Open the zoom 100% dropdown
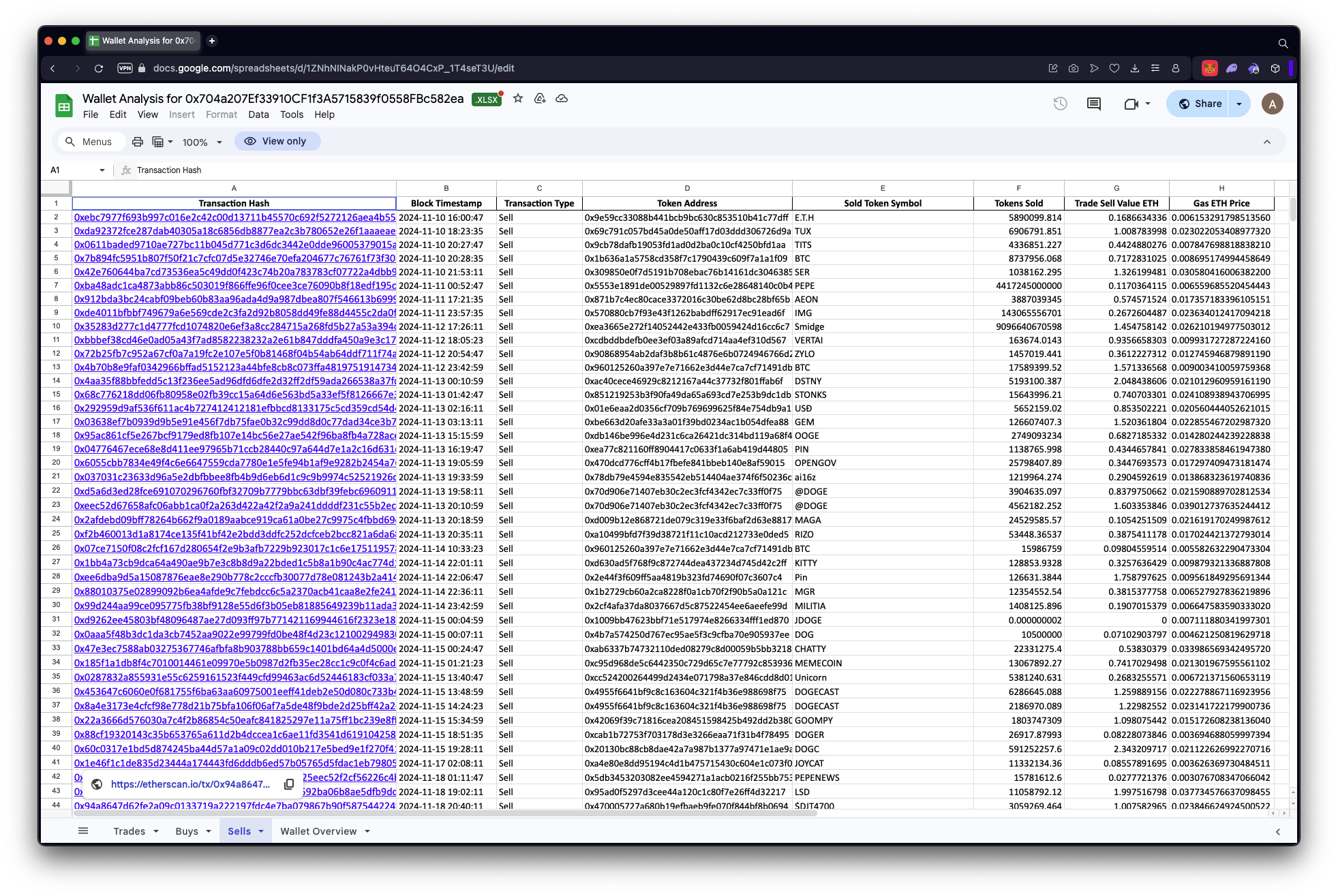Viewport: 1338px width, 896px height. point(202,142)
